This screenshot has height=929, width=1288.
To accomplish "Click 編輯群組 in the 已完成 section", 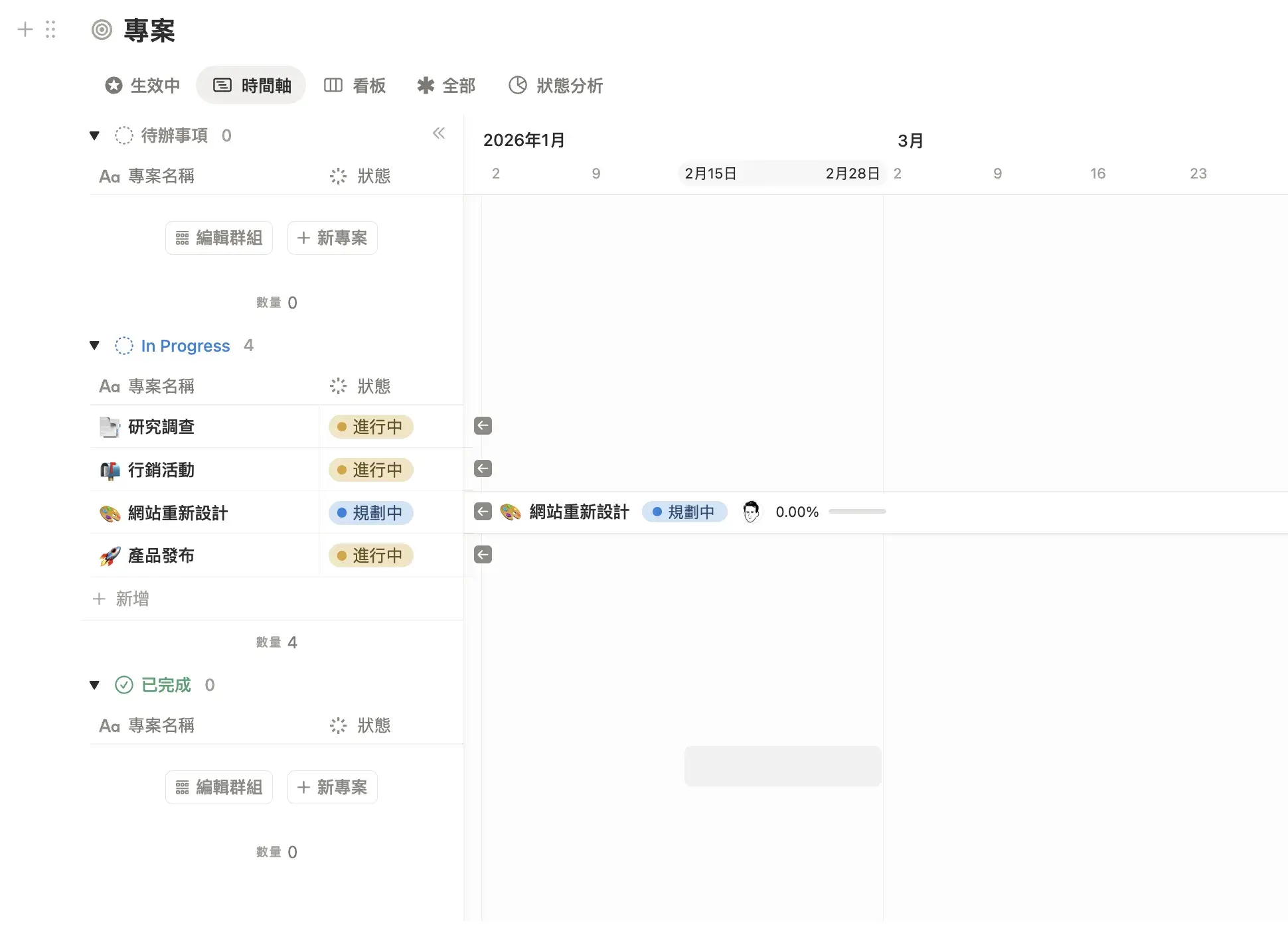I will click(x=218, y=787).
